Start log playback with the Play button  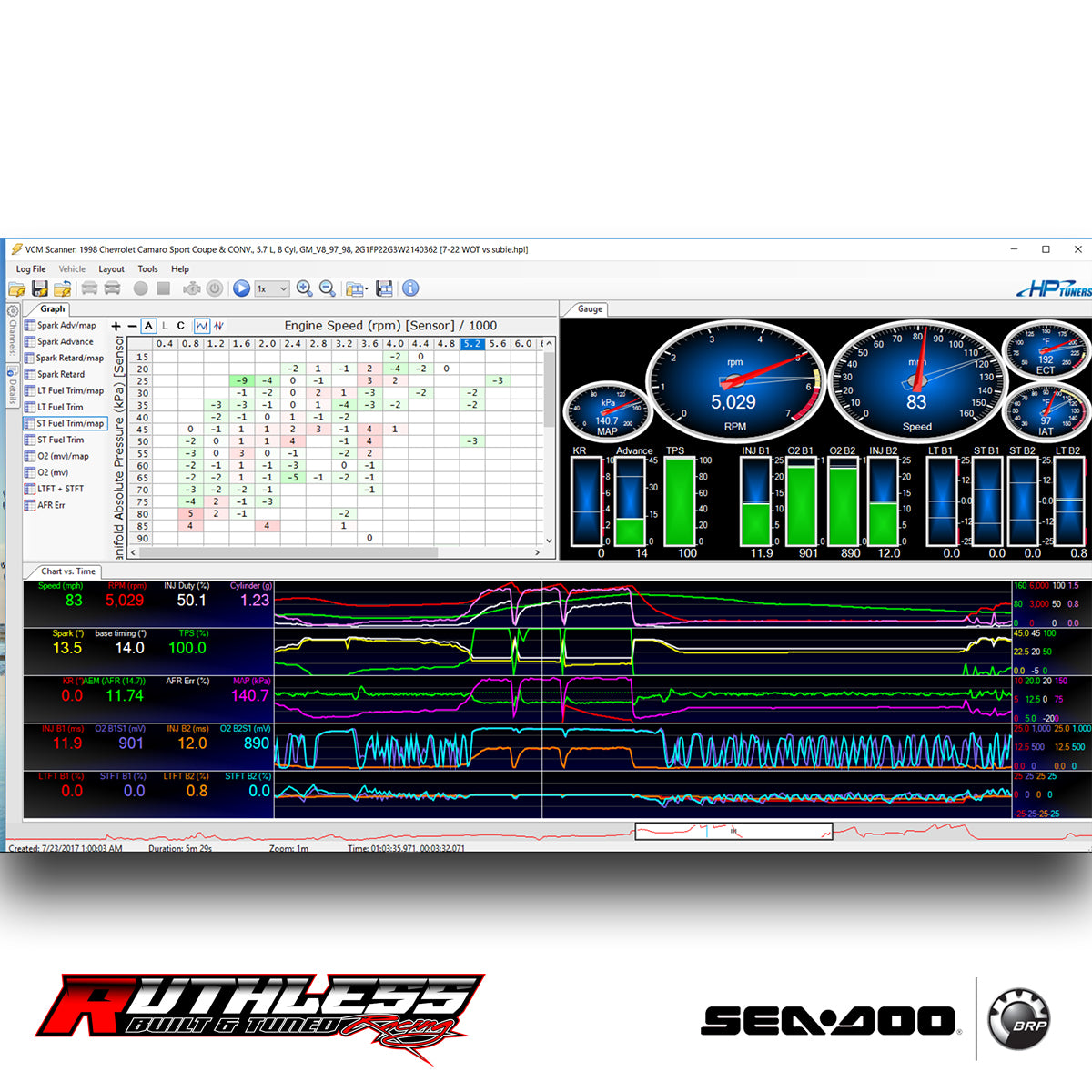pyautogui.click(x=240, y=288)
